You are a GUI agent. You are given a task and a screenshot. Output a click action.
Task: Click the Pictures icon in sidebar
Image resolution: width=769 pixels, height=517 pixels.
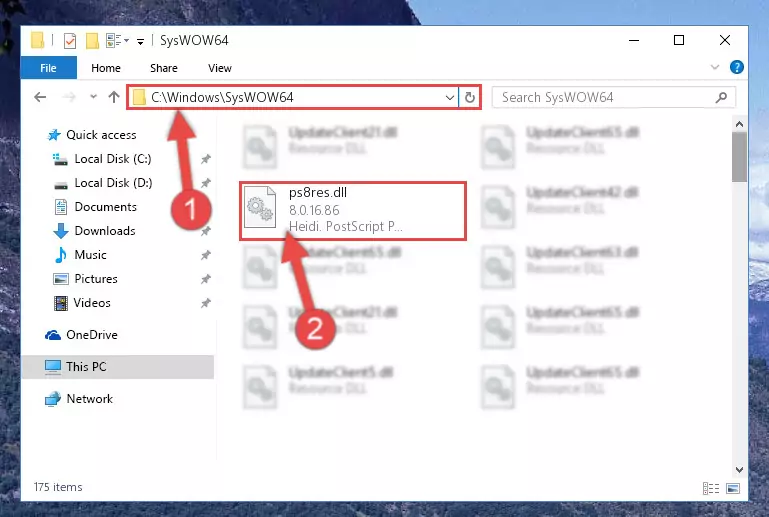(x=61, y=279)
